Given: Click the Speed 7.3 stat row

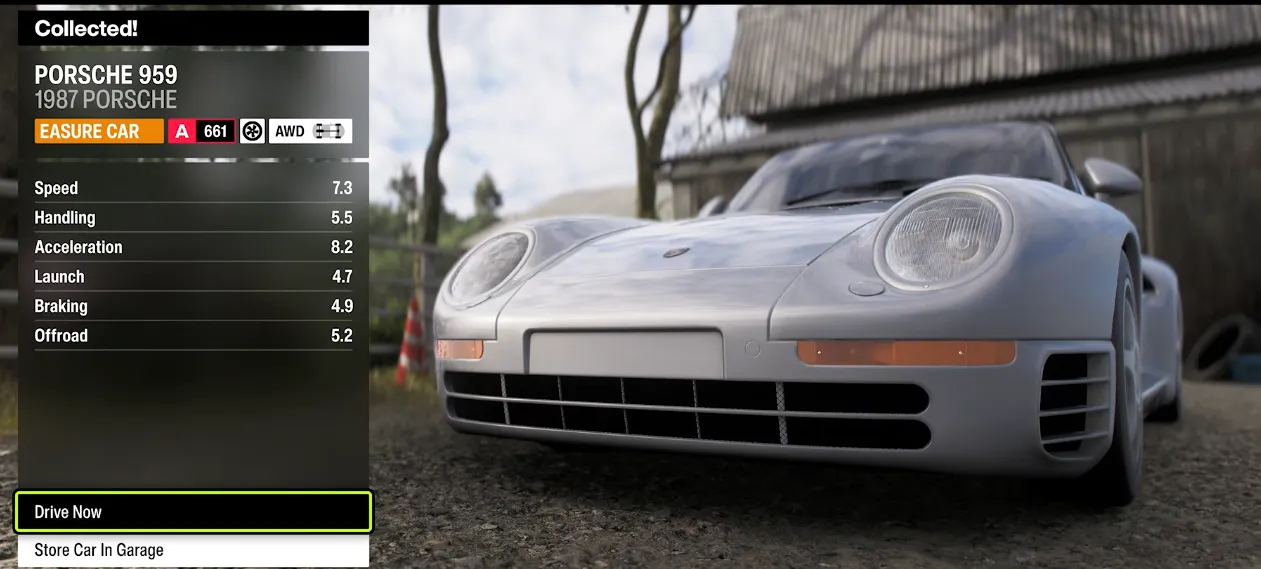Looking at the screenshot, I should (193, 188).
